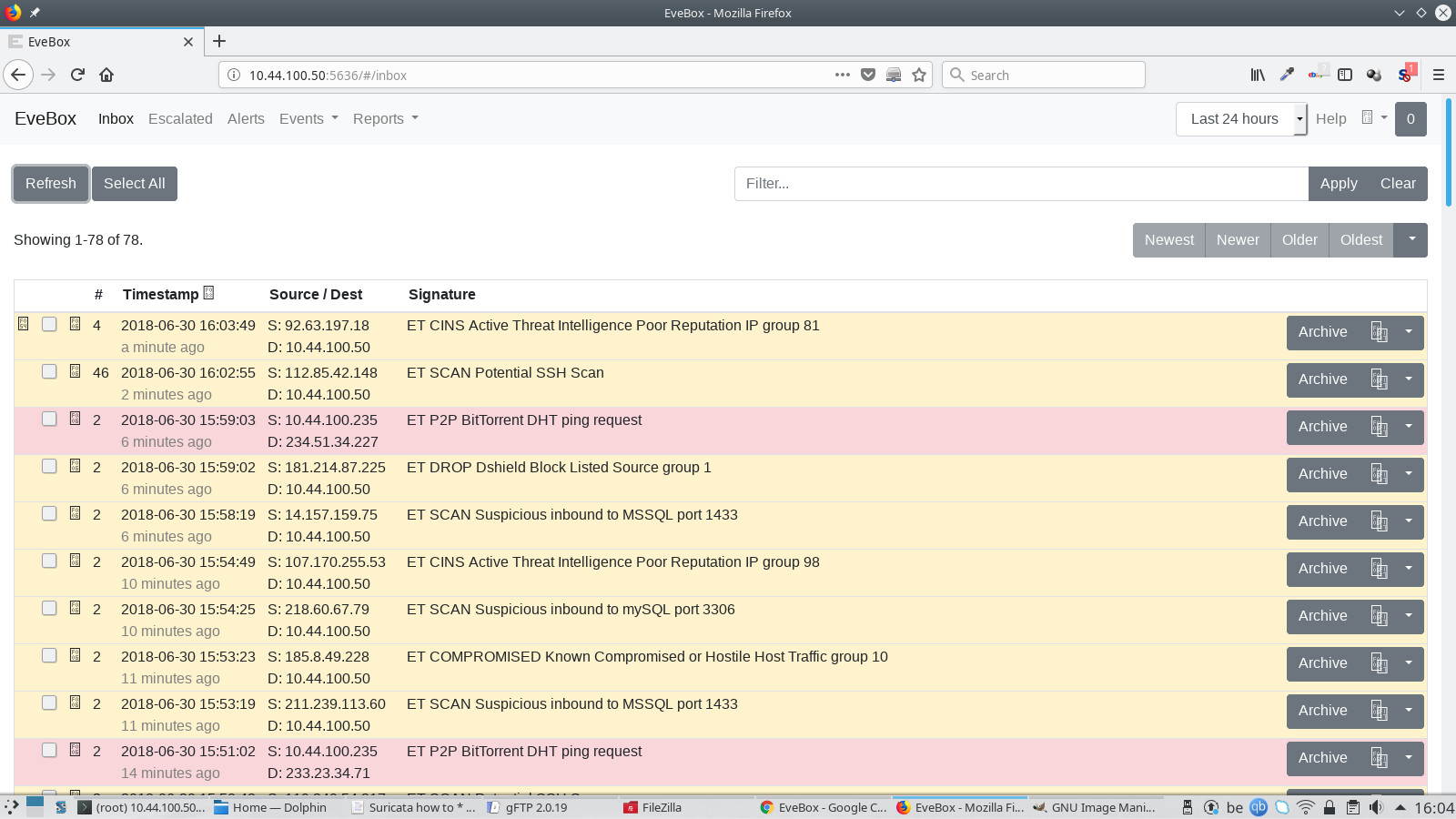Check the checkbox on the SSH Scan alert row
The height and width of the screenshot is (819, 1456).
pos(49,371)
